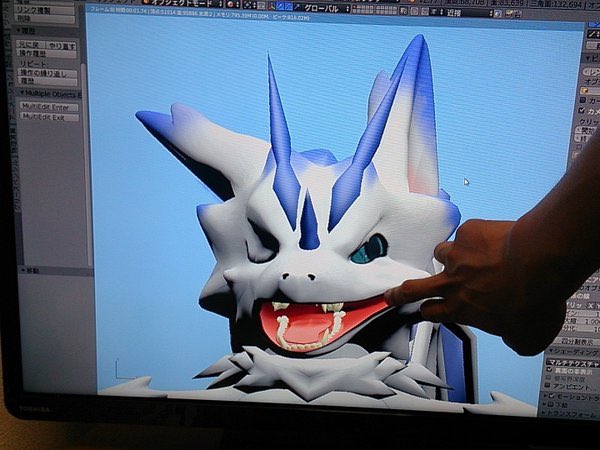Collapse the Multiple Objects panel header
The width and height of the screenshot is (600, 450).
[x=50, y=94]
